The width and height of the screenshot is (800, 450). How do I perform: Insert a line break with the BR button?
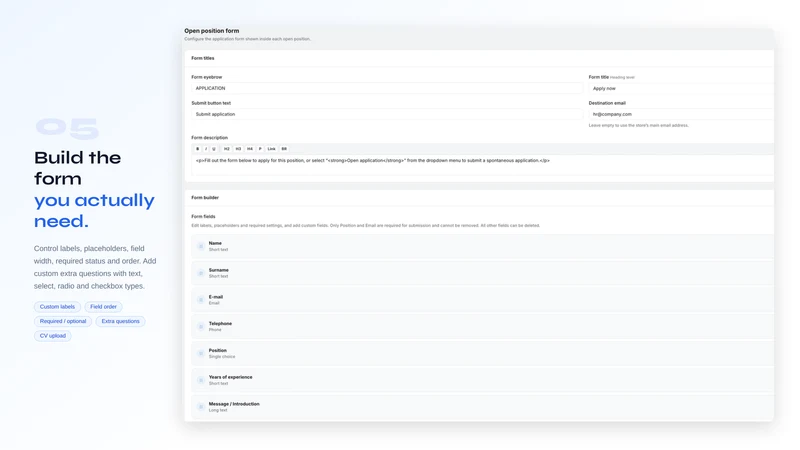(x=284, y=149)
